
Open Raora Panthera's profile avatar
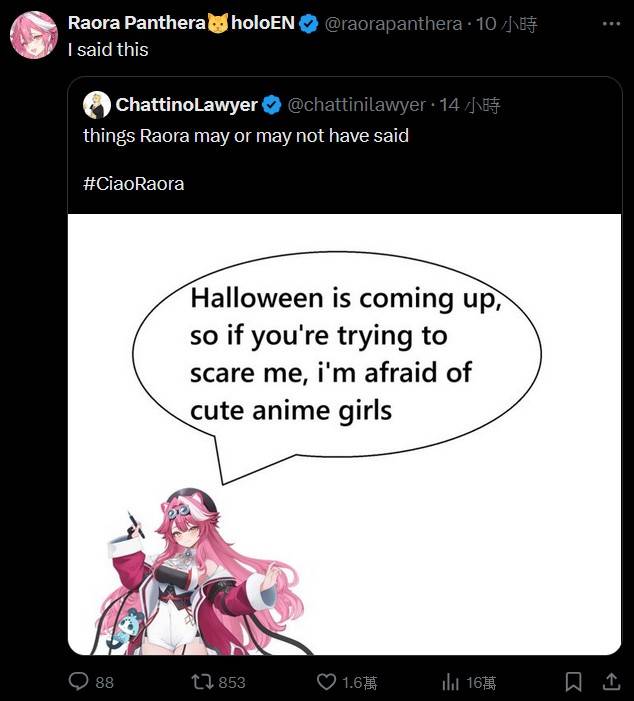(x=34, y=35)
